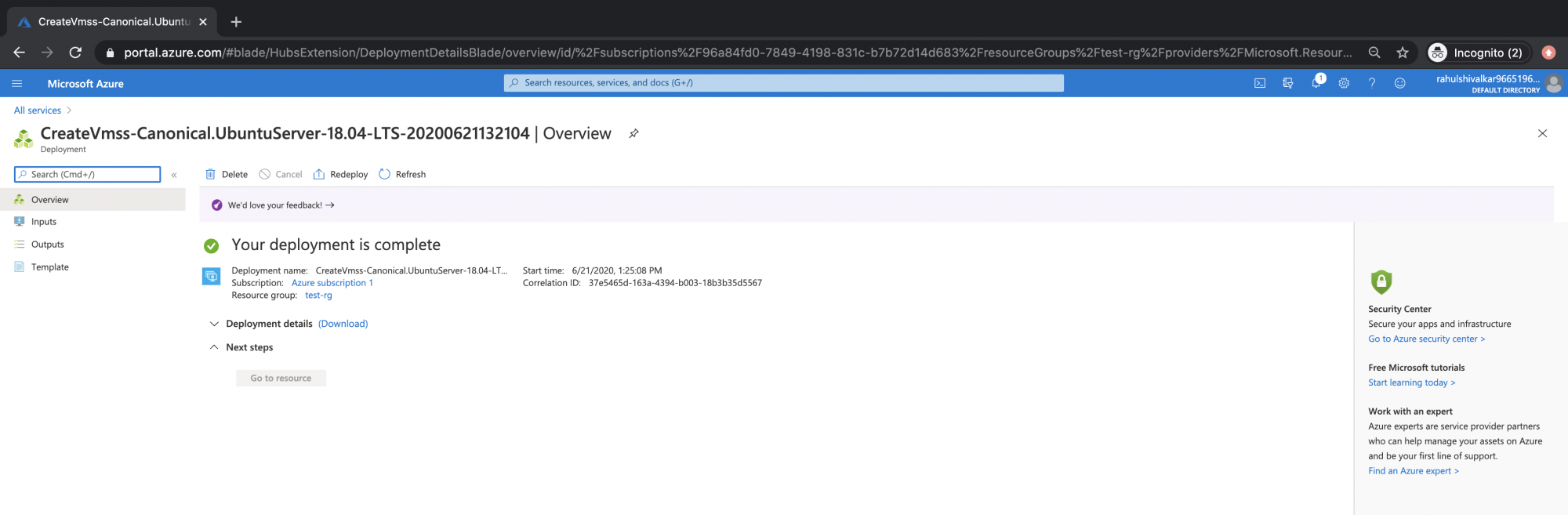
Task: Expand the Deployment details section
Action: tap(214, 324)
